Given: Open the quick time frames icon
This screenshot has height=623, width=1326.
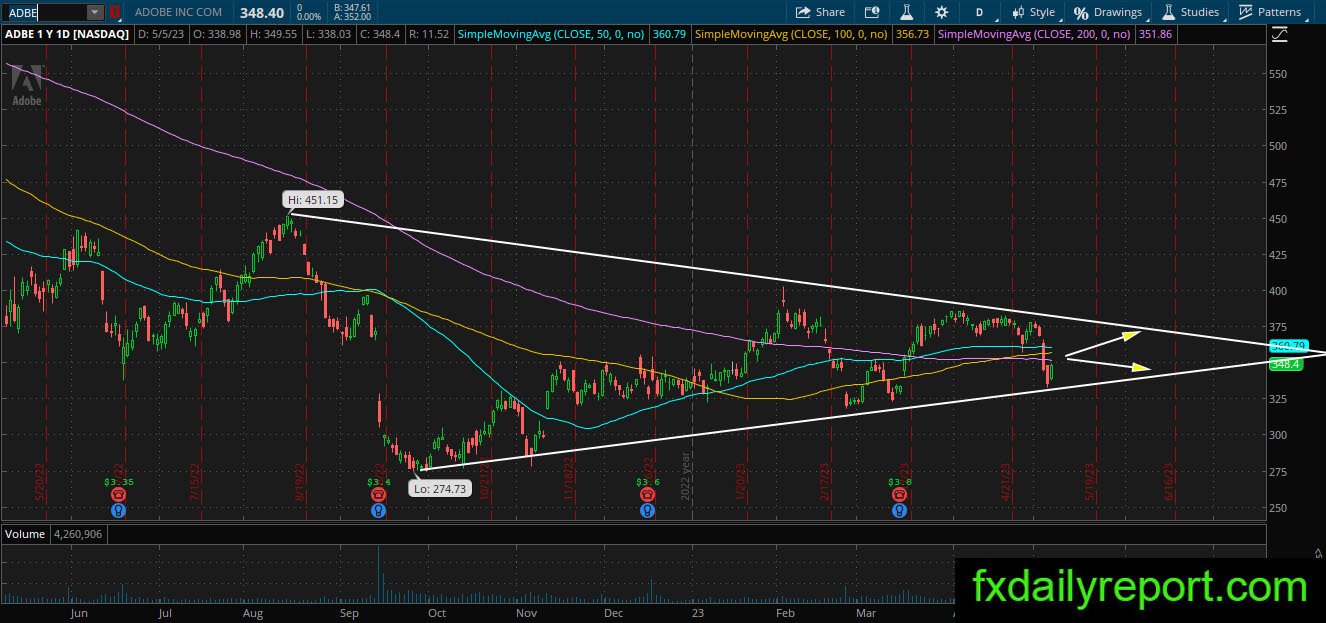Looking at the screenshot, I should (x=872, y=12).
